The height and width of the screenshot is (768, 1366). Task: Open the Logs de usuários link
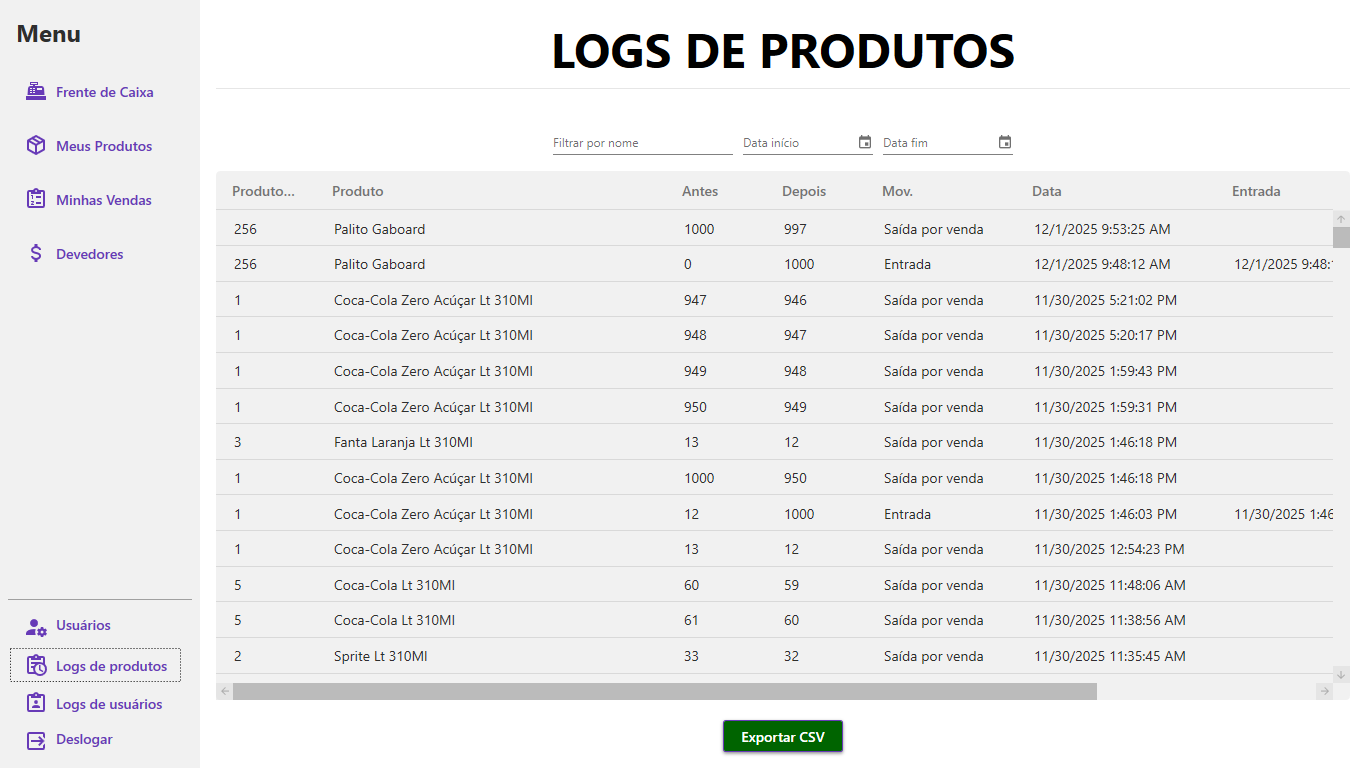coord(108,704)
